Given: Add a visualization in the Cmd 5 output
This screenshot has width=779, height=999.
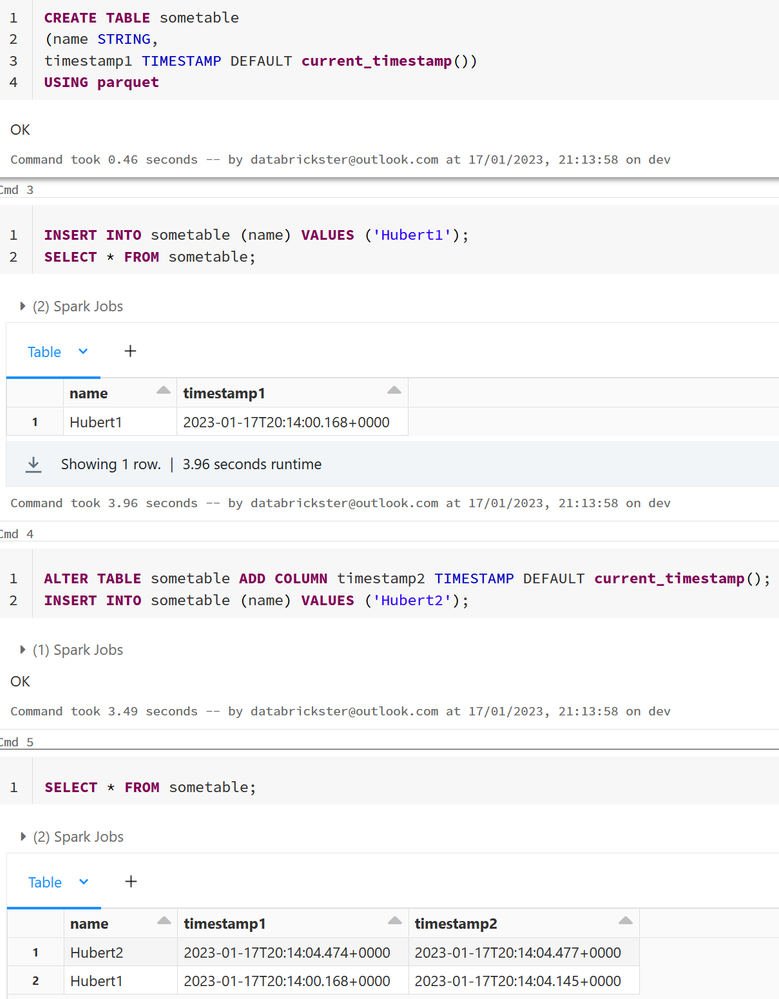Looking at the screenshot, I should click(x=131, y=881).
